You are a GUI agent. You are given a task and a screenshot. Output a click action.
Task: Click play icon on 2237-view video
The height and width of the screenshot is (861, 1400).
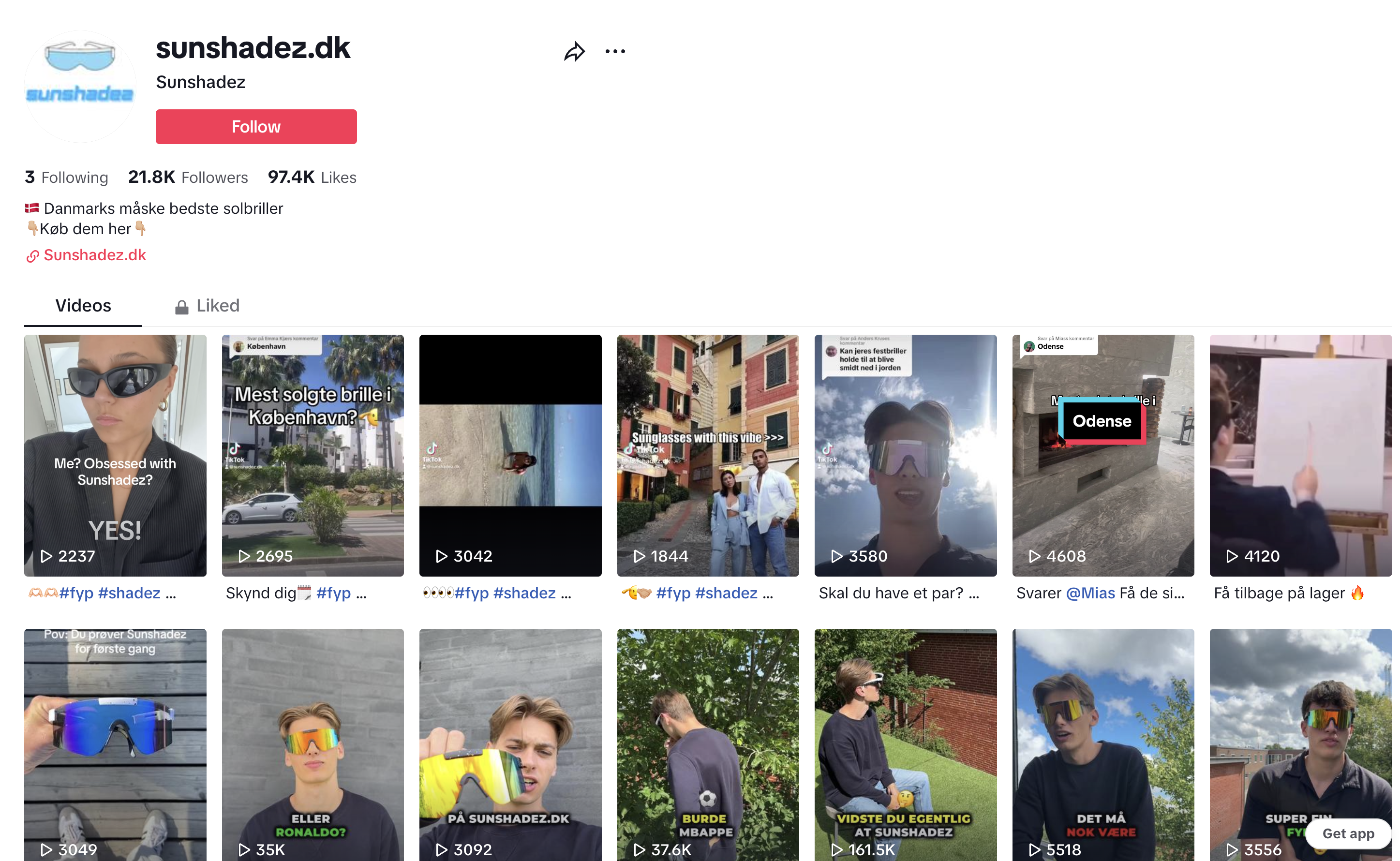(x=47, y=556)
